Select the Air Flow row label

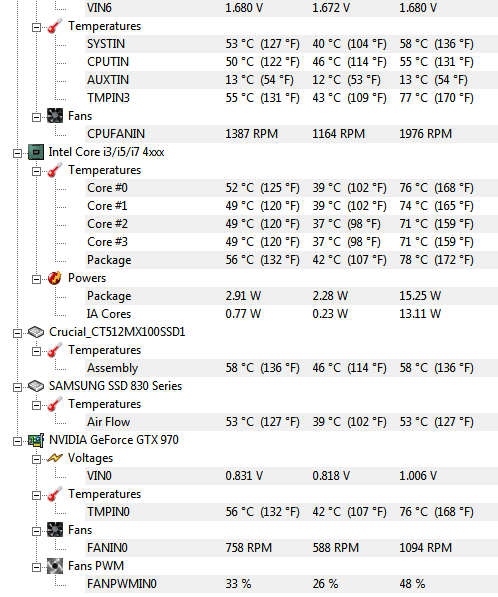(x=109, y=422)
